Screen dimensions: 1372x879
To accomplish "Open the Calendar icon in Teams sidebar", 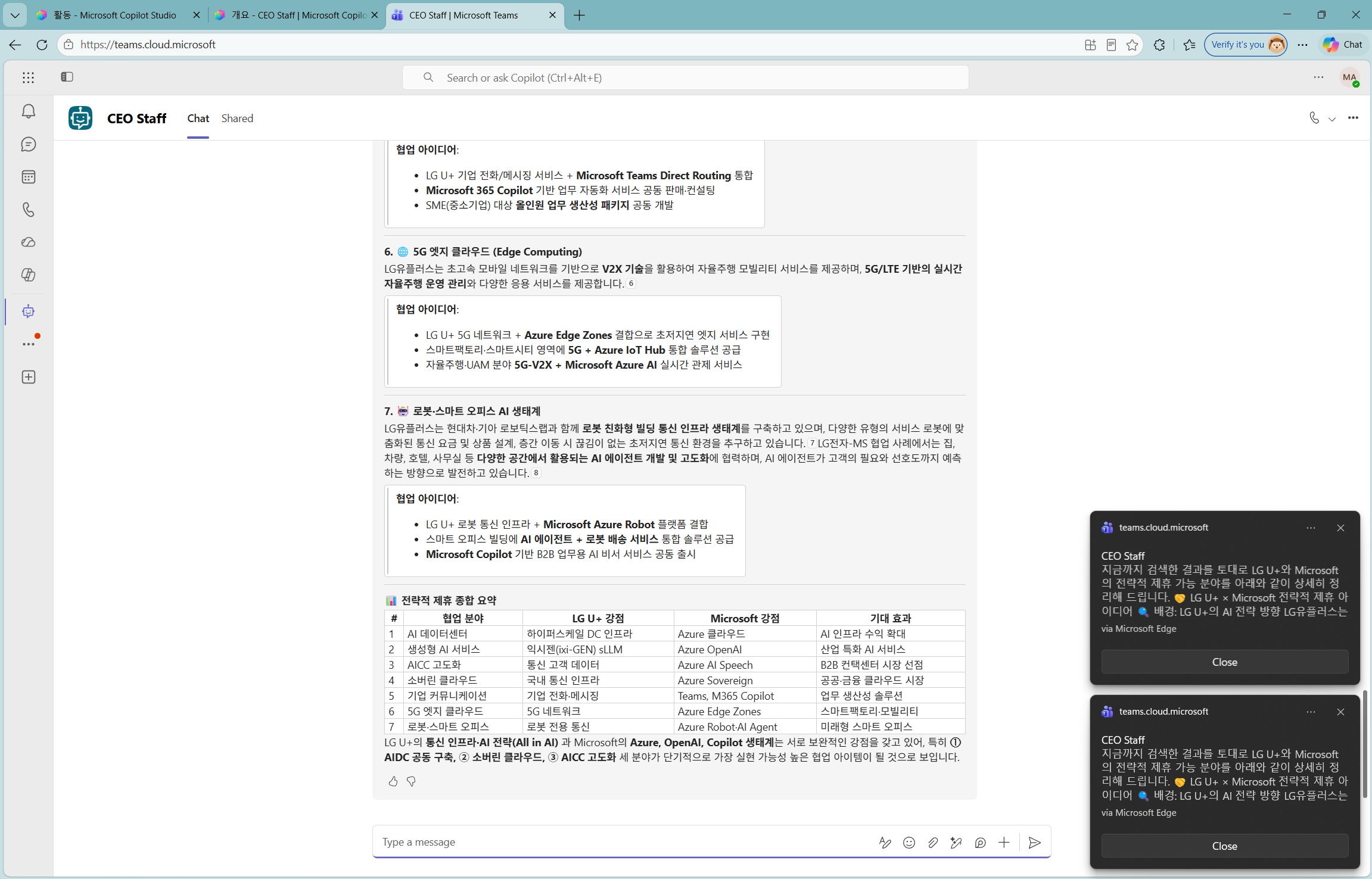I will coord(29,177).
